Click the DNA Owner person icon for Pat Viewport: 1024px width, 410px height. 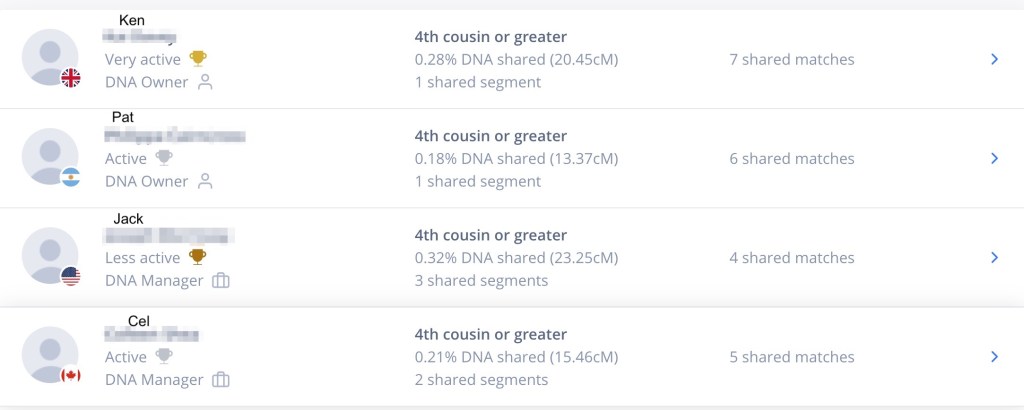[x=206, y=181]
